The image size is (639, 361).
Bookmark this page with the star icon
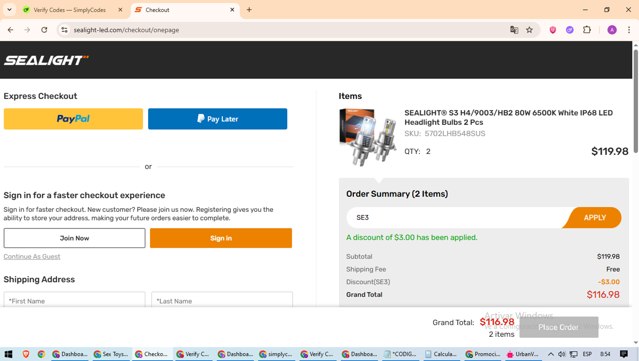coord(529,30)
